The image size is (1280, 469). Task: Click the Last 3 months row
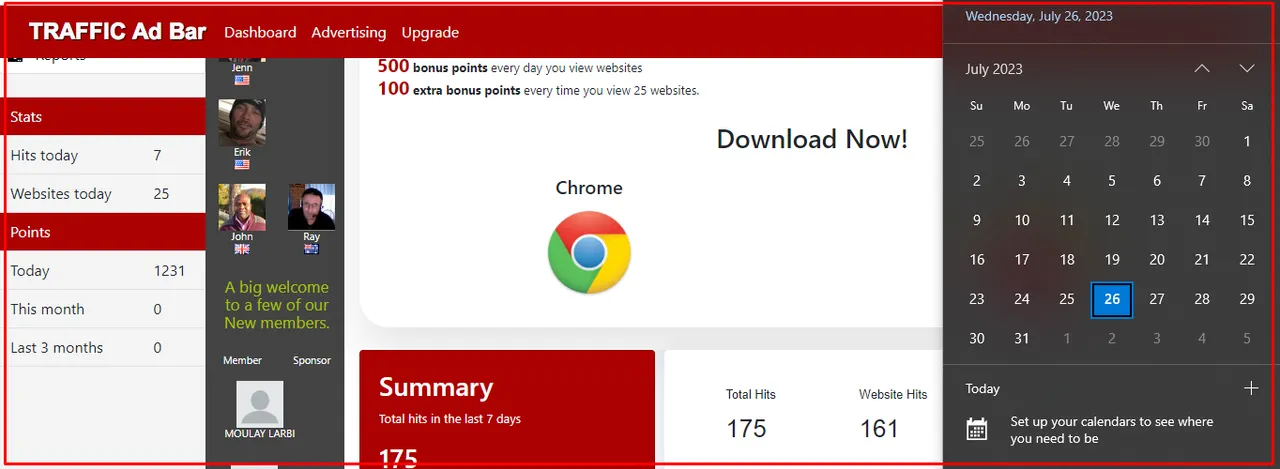(103, 348)
